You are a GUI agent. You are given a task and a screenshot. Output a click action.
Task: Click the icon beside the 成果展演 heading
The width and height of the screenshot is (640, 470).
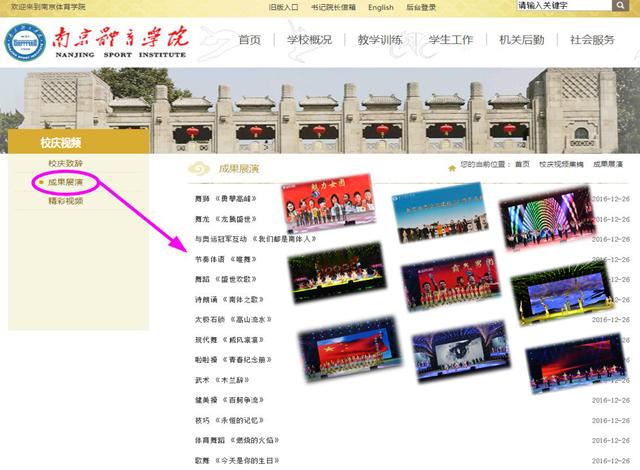click(x=200, y=168)
